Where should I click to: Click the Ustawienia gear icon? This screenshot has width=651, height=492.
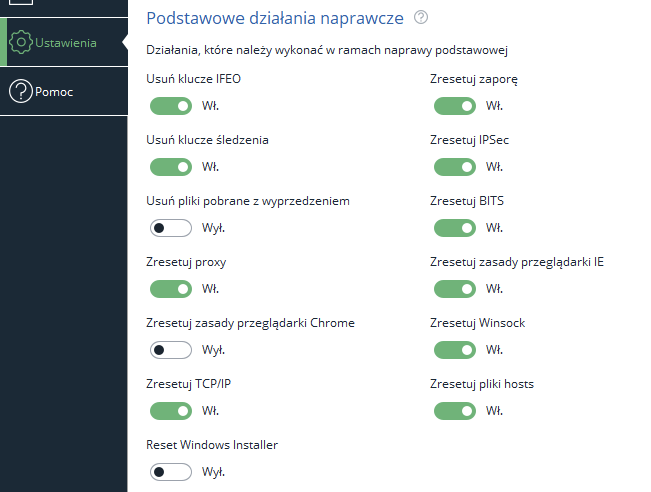[x=20, y=43]
